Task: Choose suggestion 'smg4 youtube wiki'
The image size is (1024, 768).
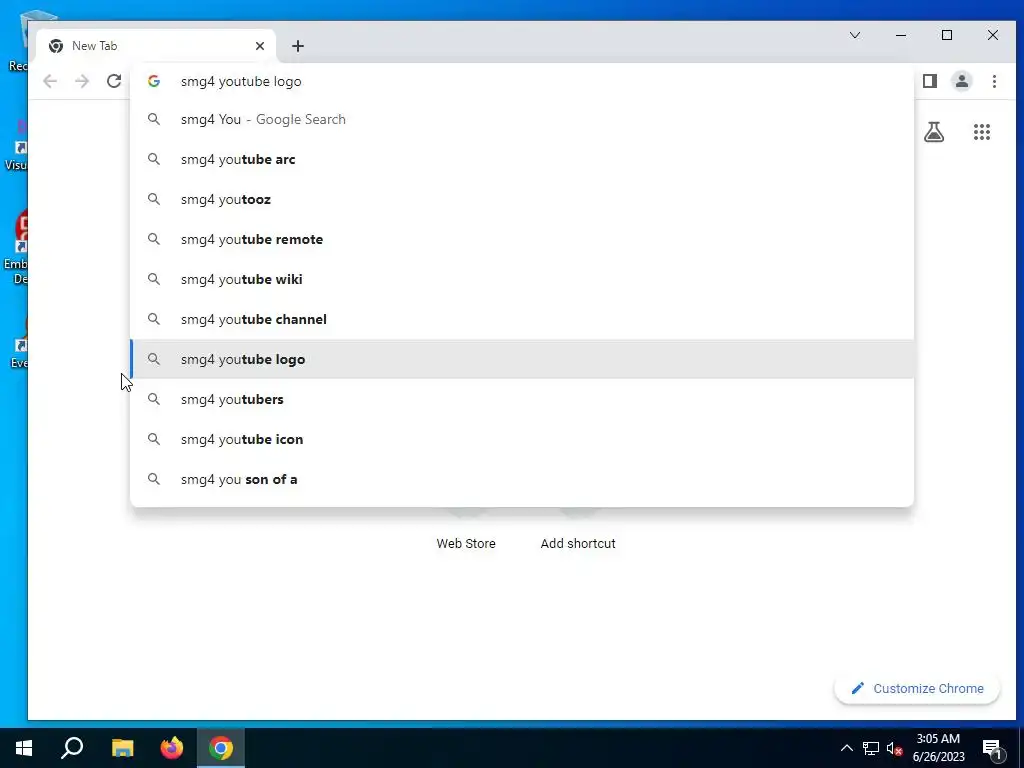Action: pos(522,279)
